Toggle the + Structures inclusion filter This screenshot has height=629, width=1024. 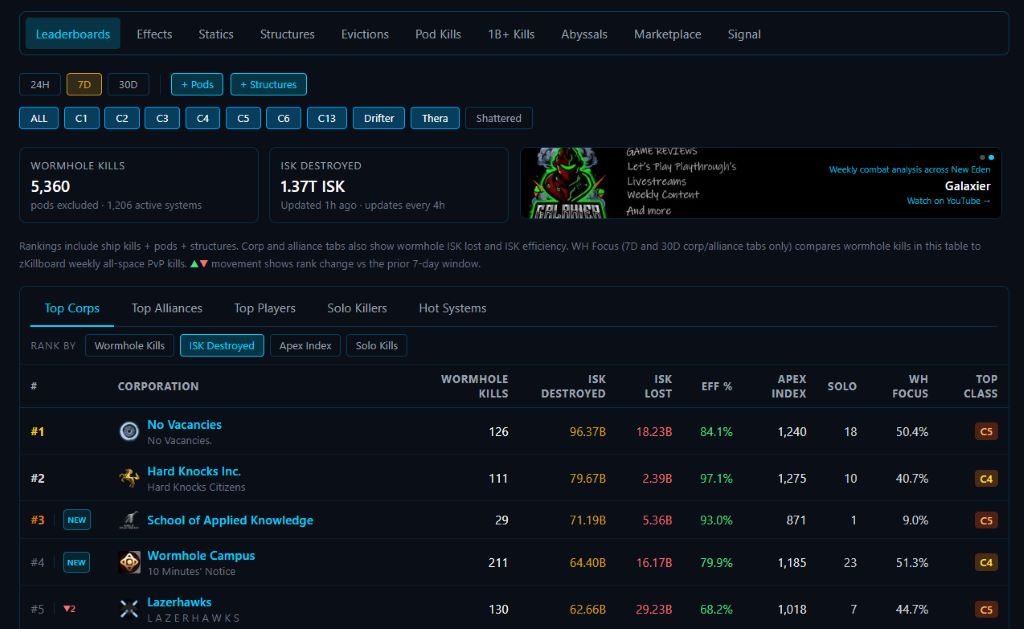click(268, 84)
